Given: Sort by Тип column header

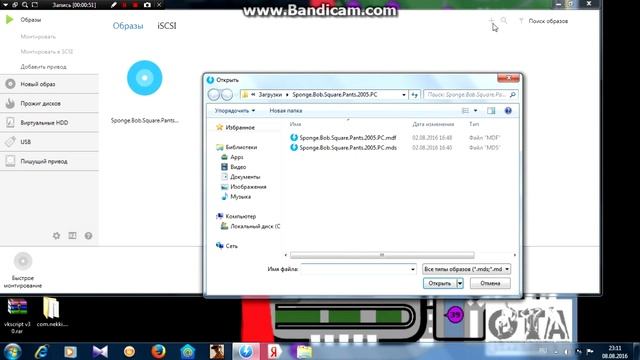Looking at the screenshot, I should click(474, 124).
